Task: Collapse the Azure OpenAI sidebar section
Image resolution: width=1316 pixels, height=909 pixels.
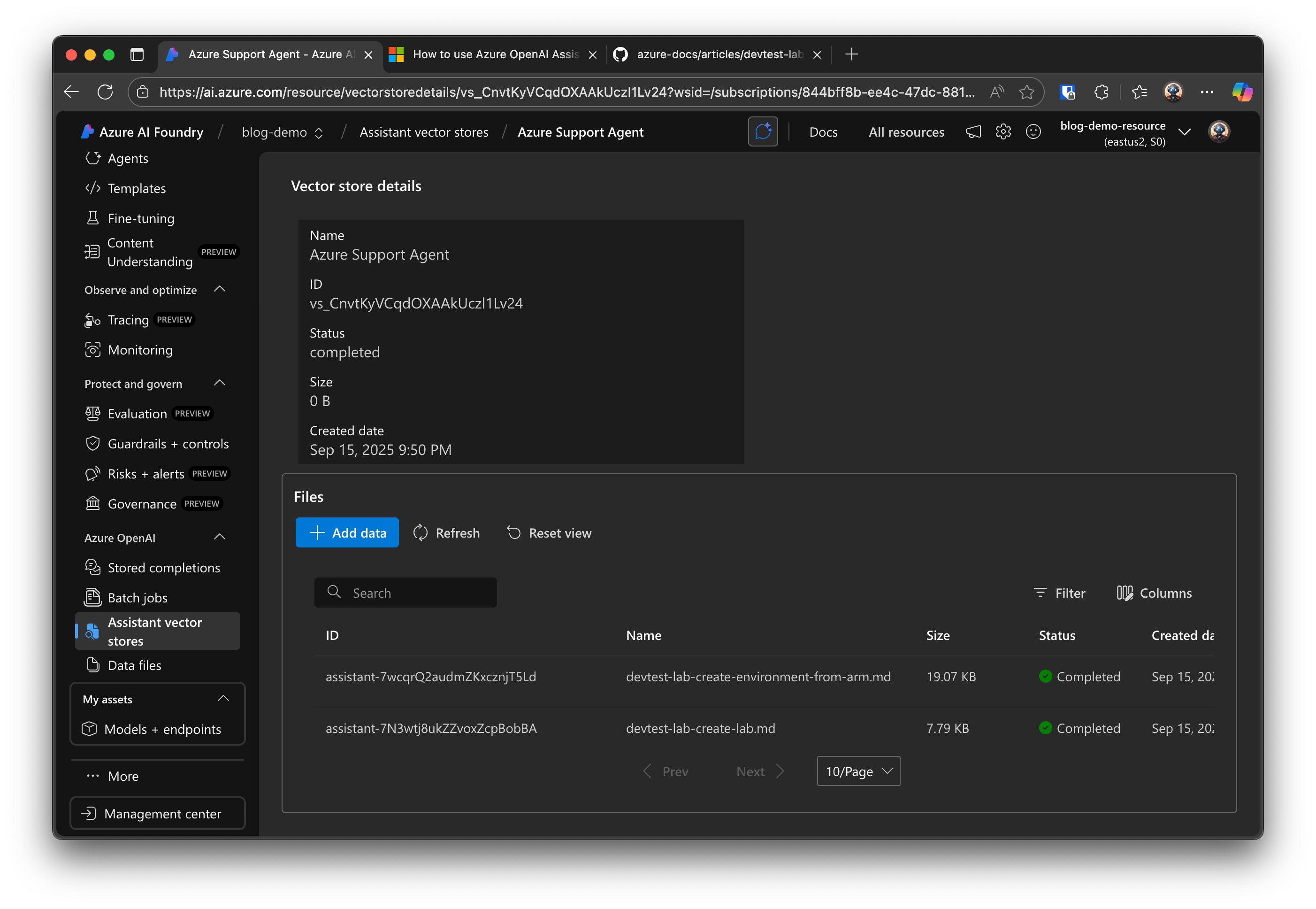Action: pos(220,537)
